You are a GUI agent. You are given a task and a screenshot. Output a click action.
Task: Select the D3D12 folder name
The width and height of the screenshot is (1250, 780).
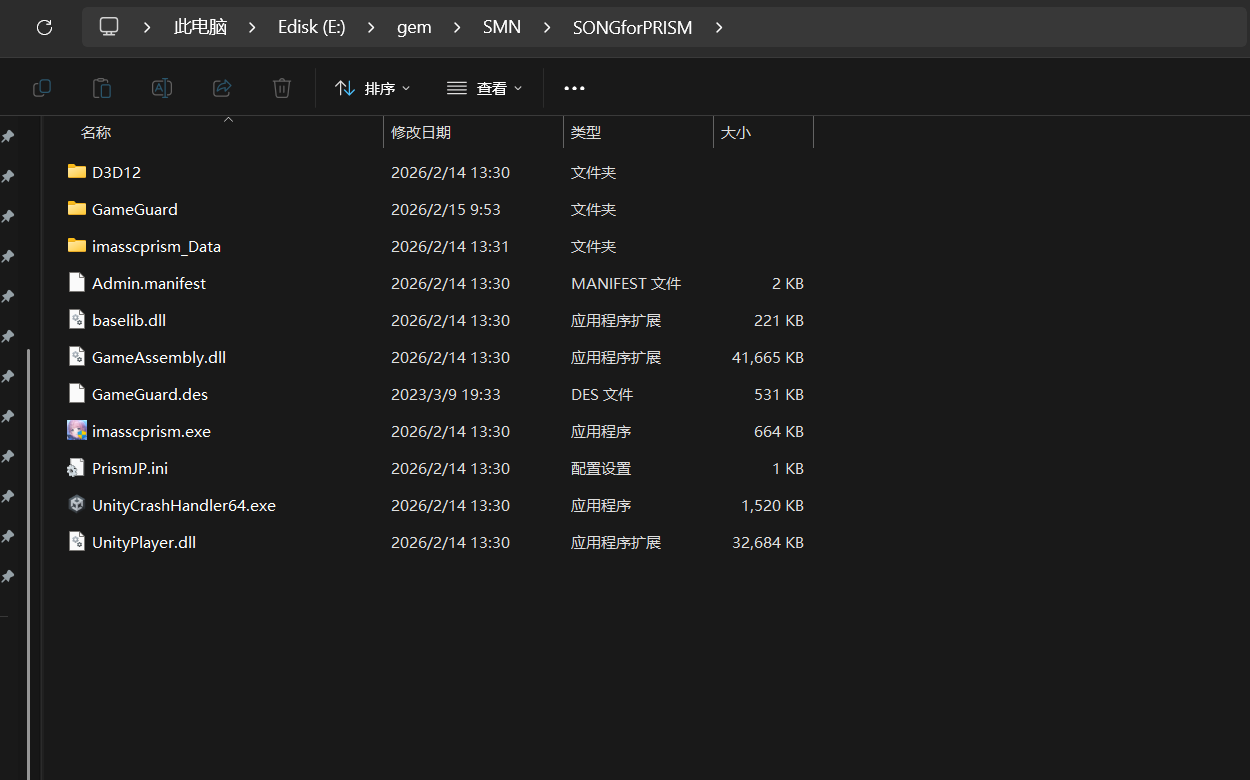coord(116,172)
